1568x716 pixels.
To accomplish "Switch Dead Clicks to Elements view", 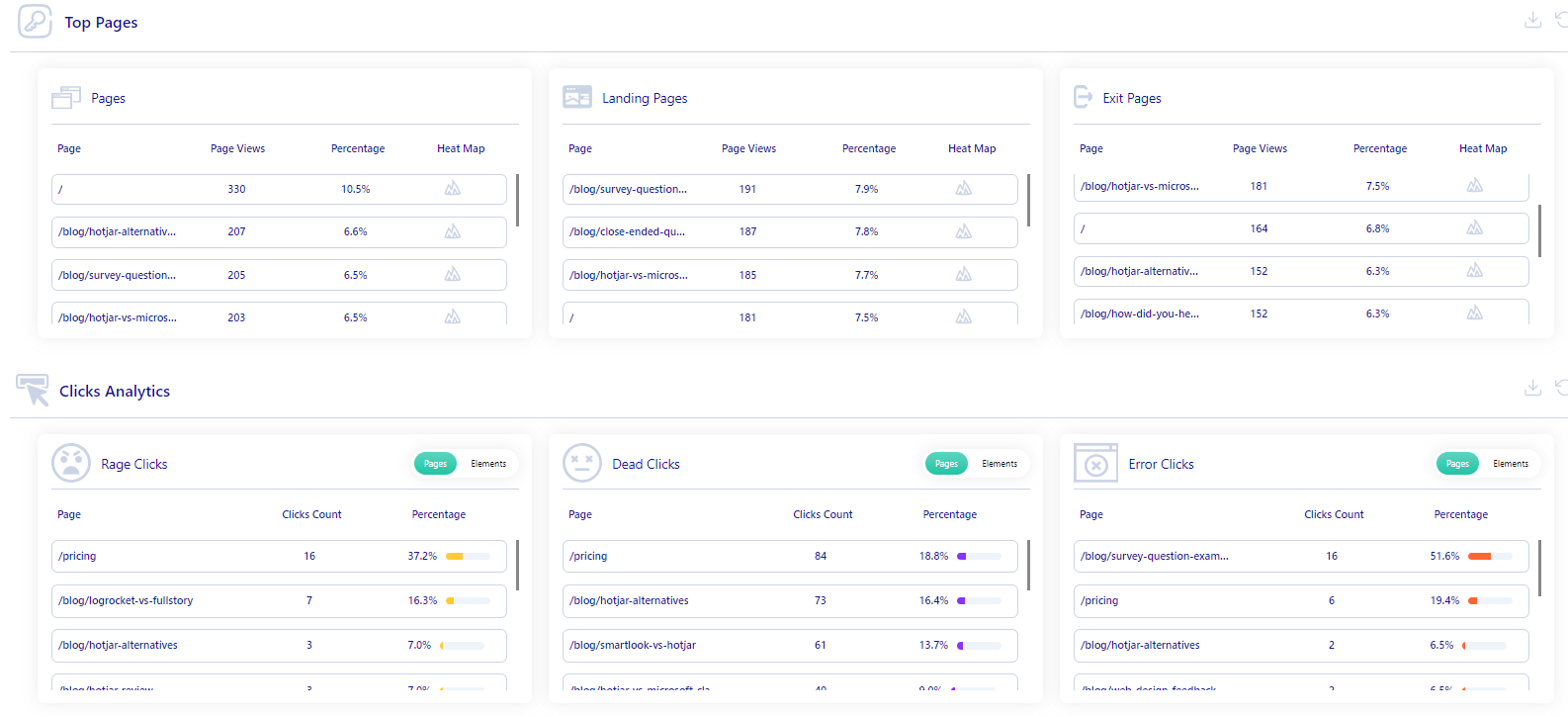I will tap(1000, 463).
